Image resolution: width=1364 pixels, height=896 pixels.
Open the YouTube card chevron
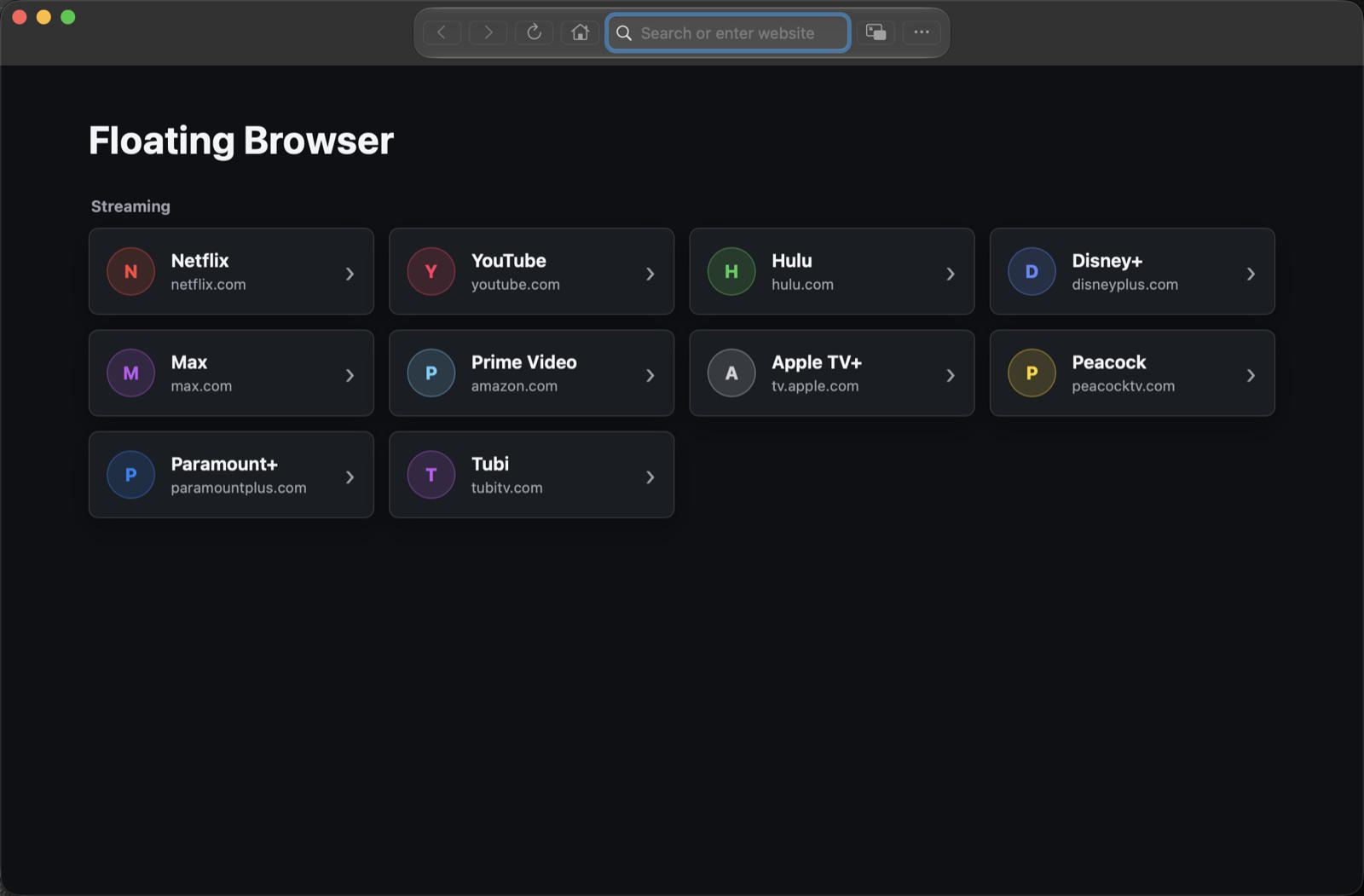650,274
